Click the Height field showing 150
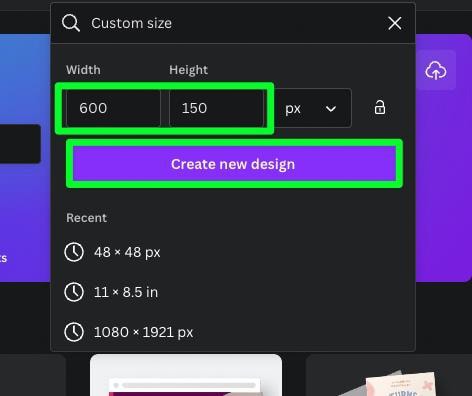Viewport: 472px width, 396px height. (x=216, y=108)
